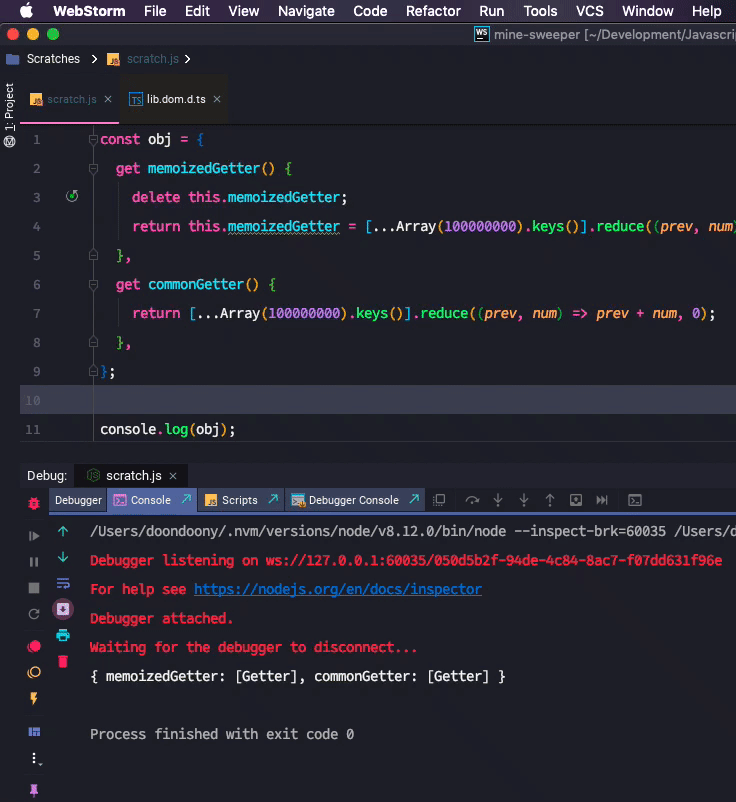The width and height of the screenshot is (736, 802).
Task: Click fold end marker on line 9
Action: click(x=93, y=371)
